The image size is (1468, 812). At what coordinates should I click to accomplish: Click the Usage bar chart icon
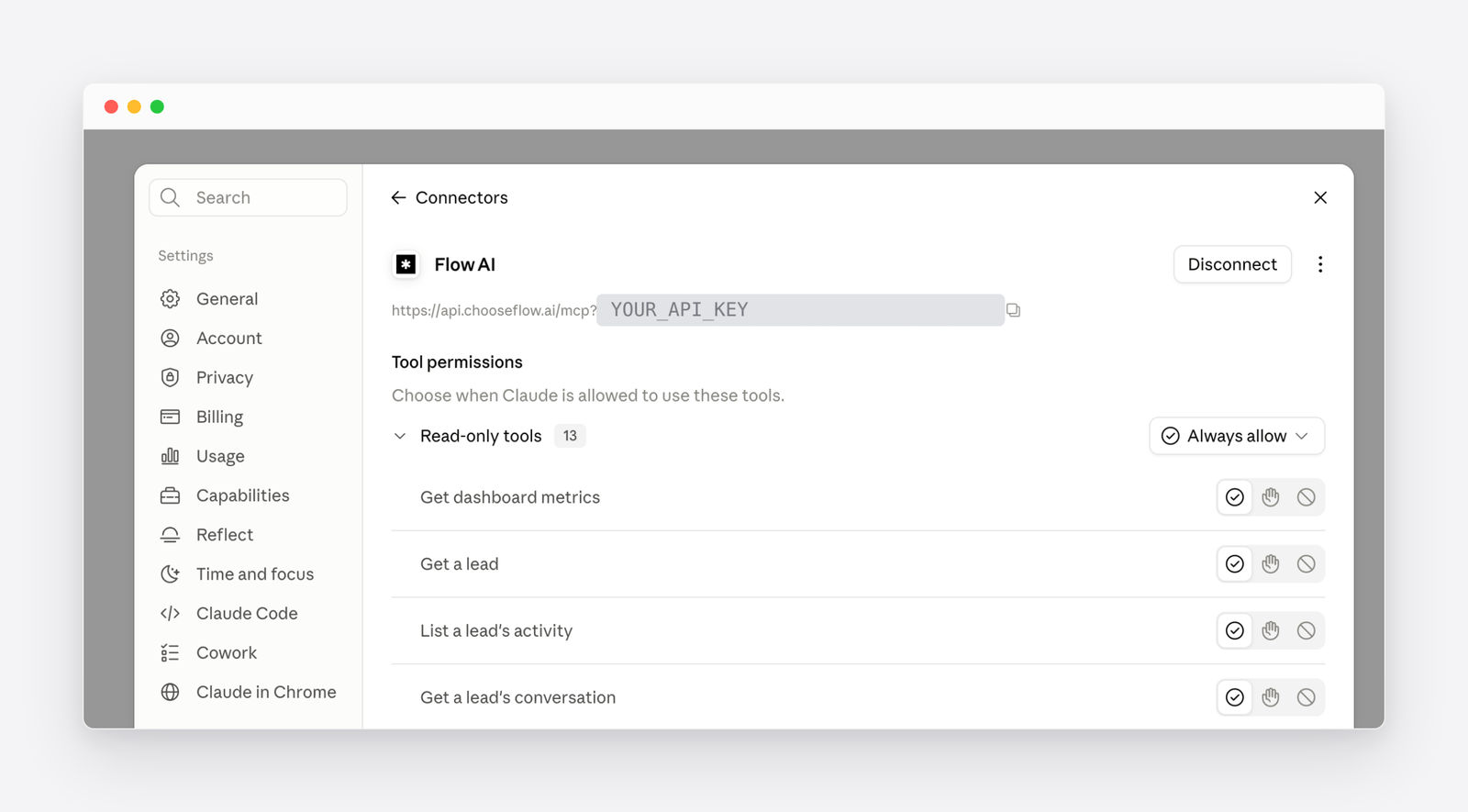pyautogui.click(x=170, y=456)
